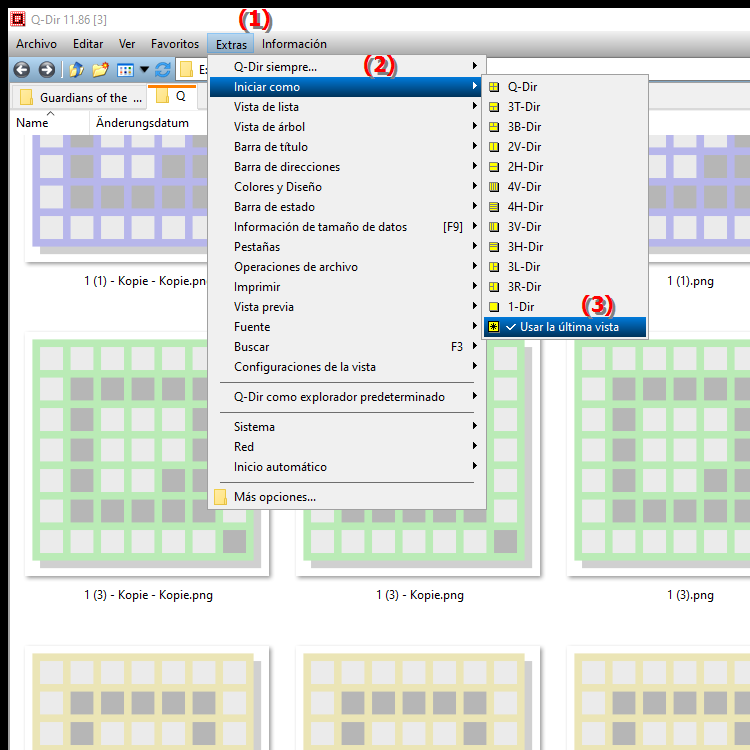The image size is (750, 750).
Task: Select the Q-Dir four-pane layout icon
Action: point(494,87)
